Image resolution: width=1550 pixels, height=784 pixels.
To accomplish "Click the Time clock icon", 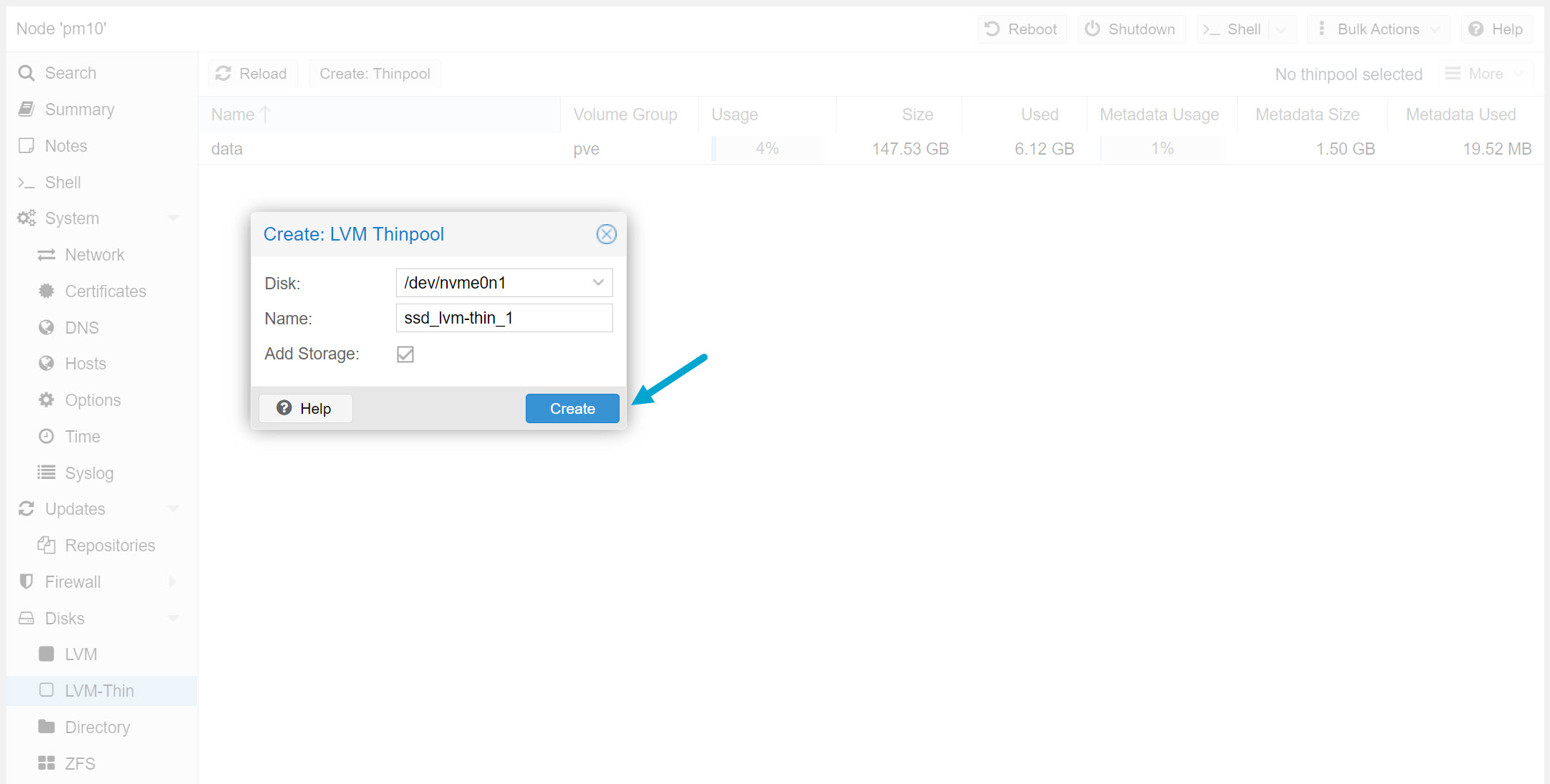I will (47, 437).
